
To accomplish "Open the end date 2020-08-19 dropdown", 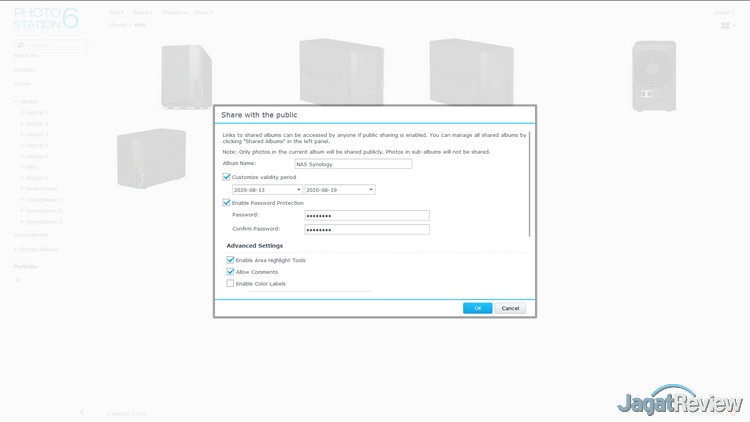I will coord(340,190).
